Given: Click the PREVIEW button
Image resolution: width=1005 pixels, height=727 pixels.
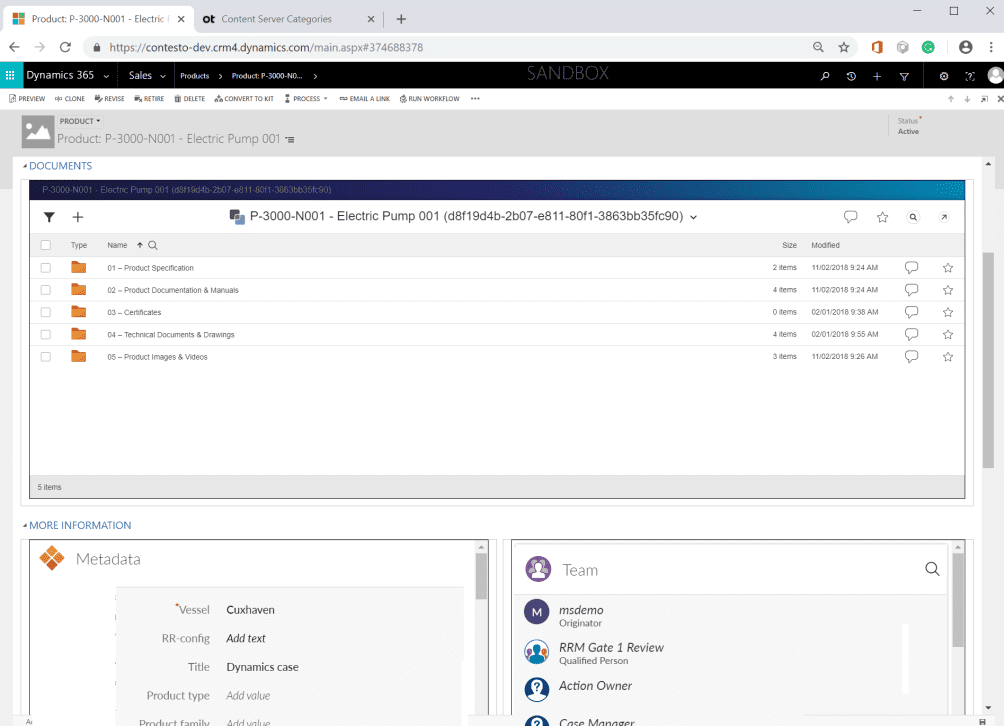Looking at the screenshot, I should point(27,98).
